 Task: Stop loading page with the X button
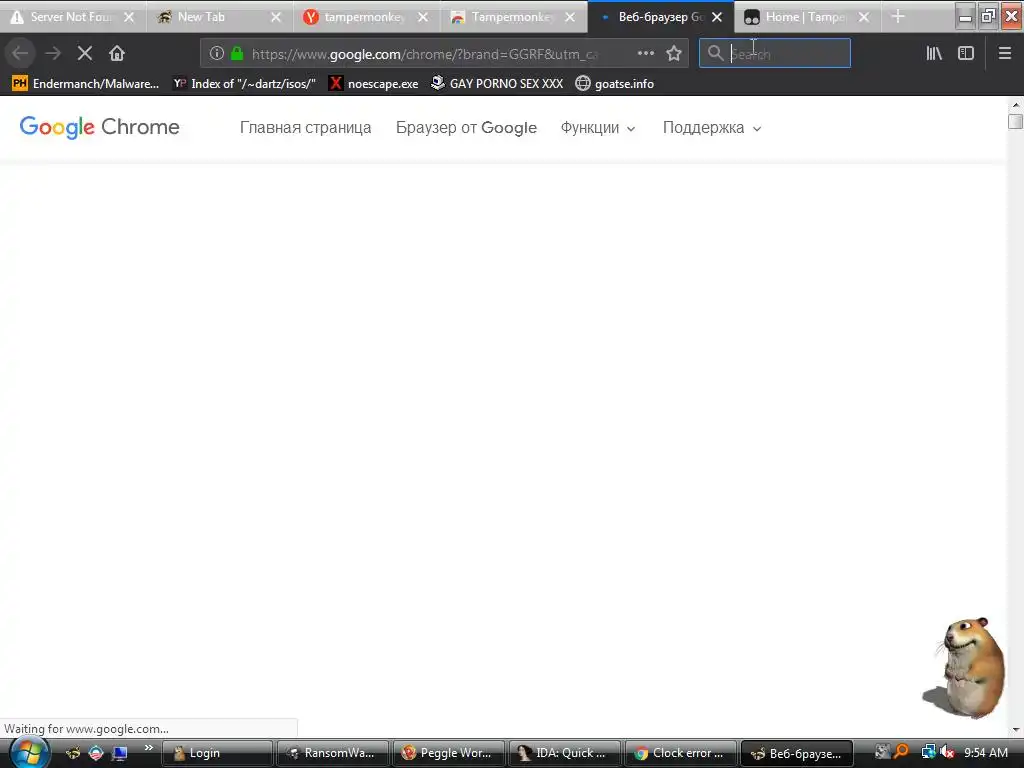pyautogui.click(x=84, y=54)
